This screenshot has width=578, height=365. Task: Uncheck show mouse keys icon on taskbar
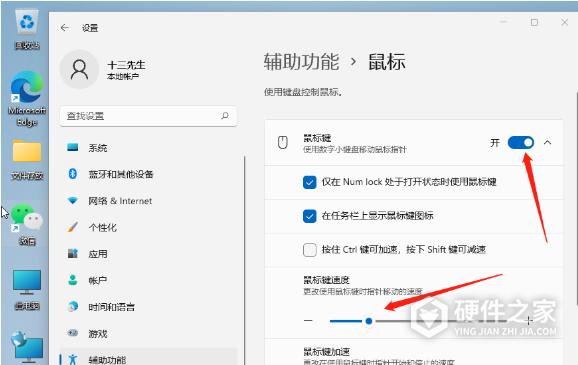coord(310,216)
